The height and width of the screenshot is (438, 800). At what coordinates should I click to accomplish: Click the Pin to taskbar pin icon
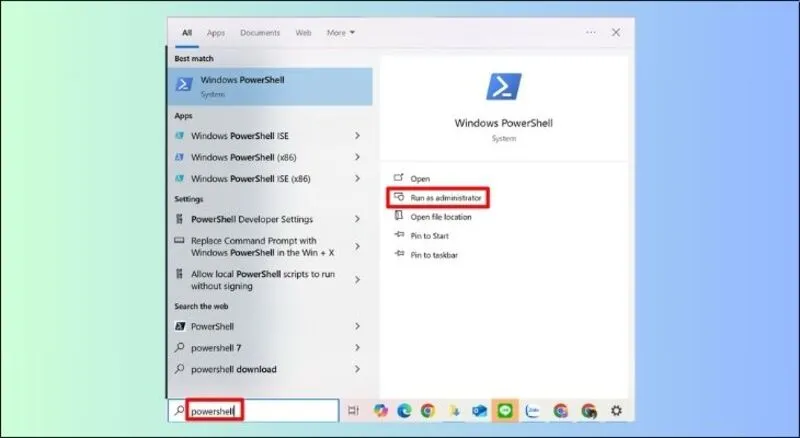[399, 254]
